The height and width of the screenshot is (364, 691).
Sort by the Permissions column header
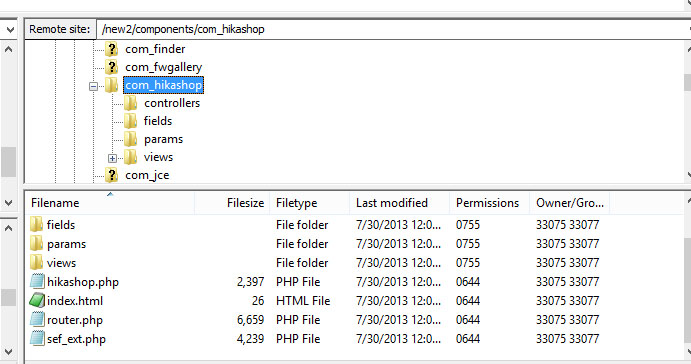coord(489,203)
